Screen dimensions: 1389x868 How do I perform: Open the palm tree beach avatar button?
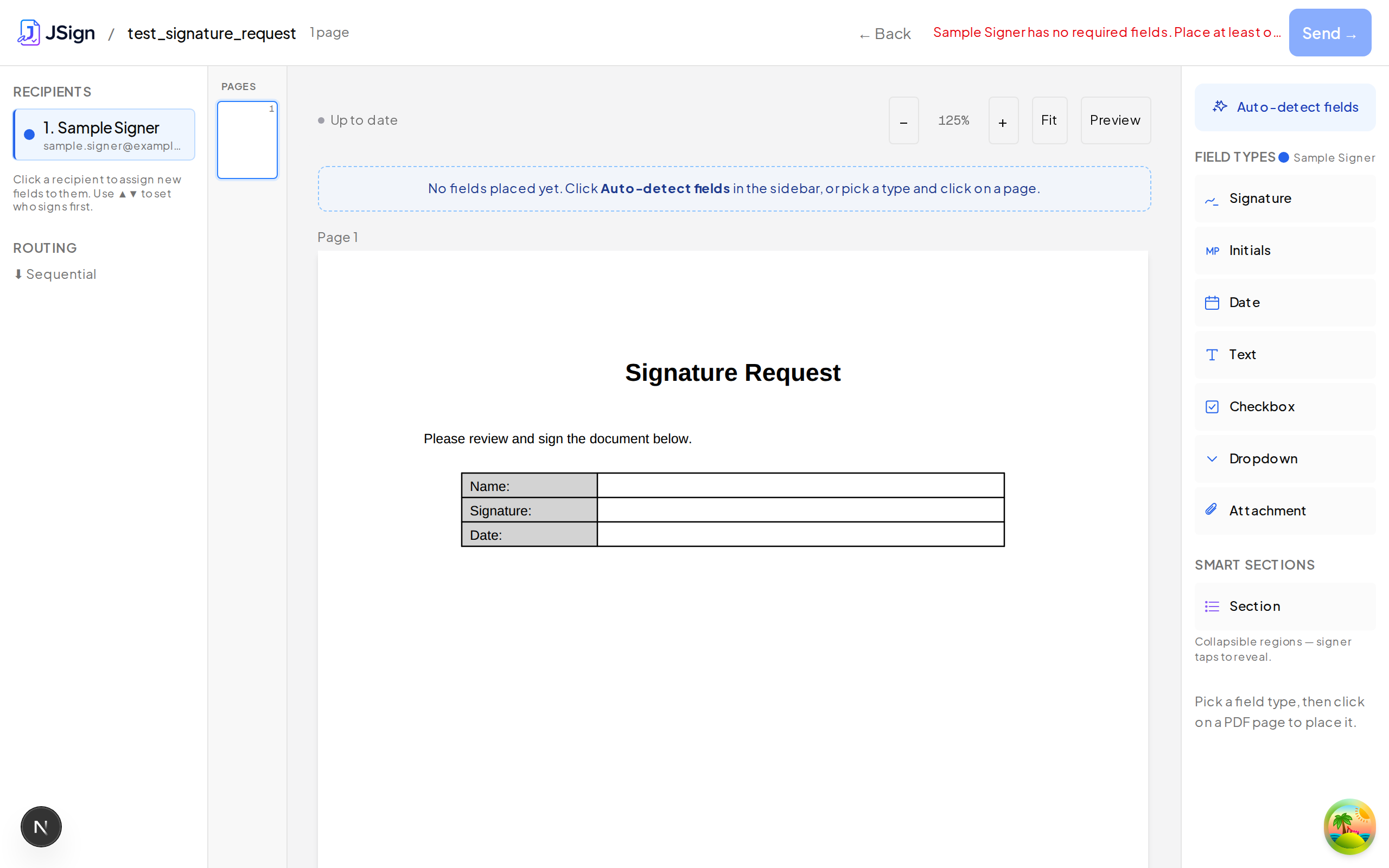pos(1349,827)
